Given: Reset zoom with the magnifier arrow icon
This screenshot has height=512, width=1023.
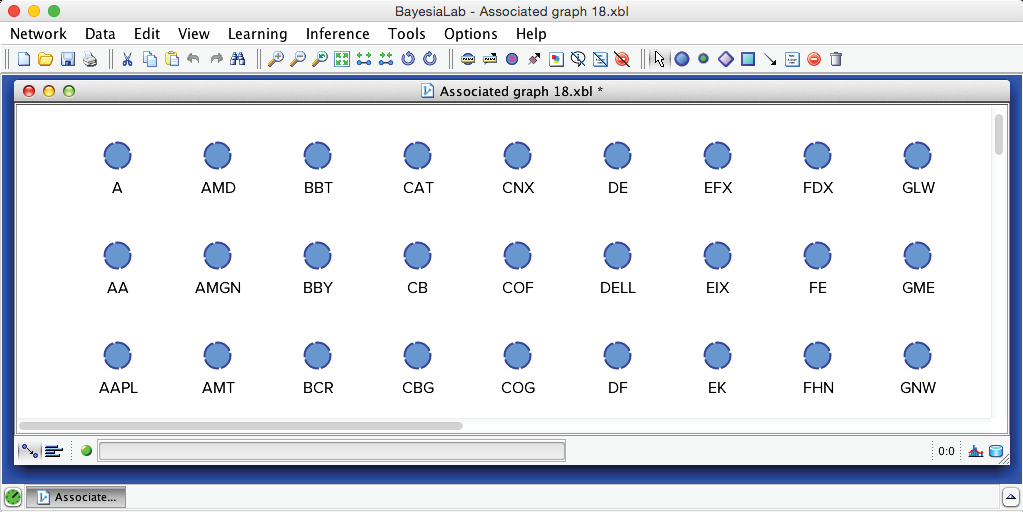Looking at the screenshot, I should 320,59.
